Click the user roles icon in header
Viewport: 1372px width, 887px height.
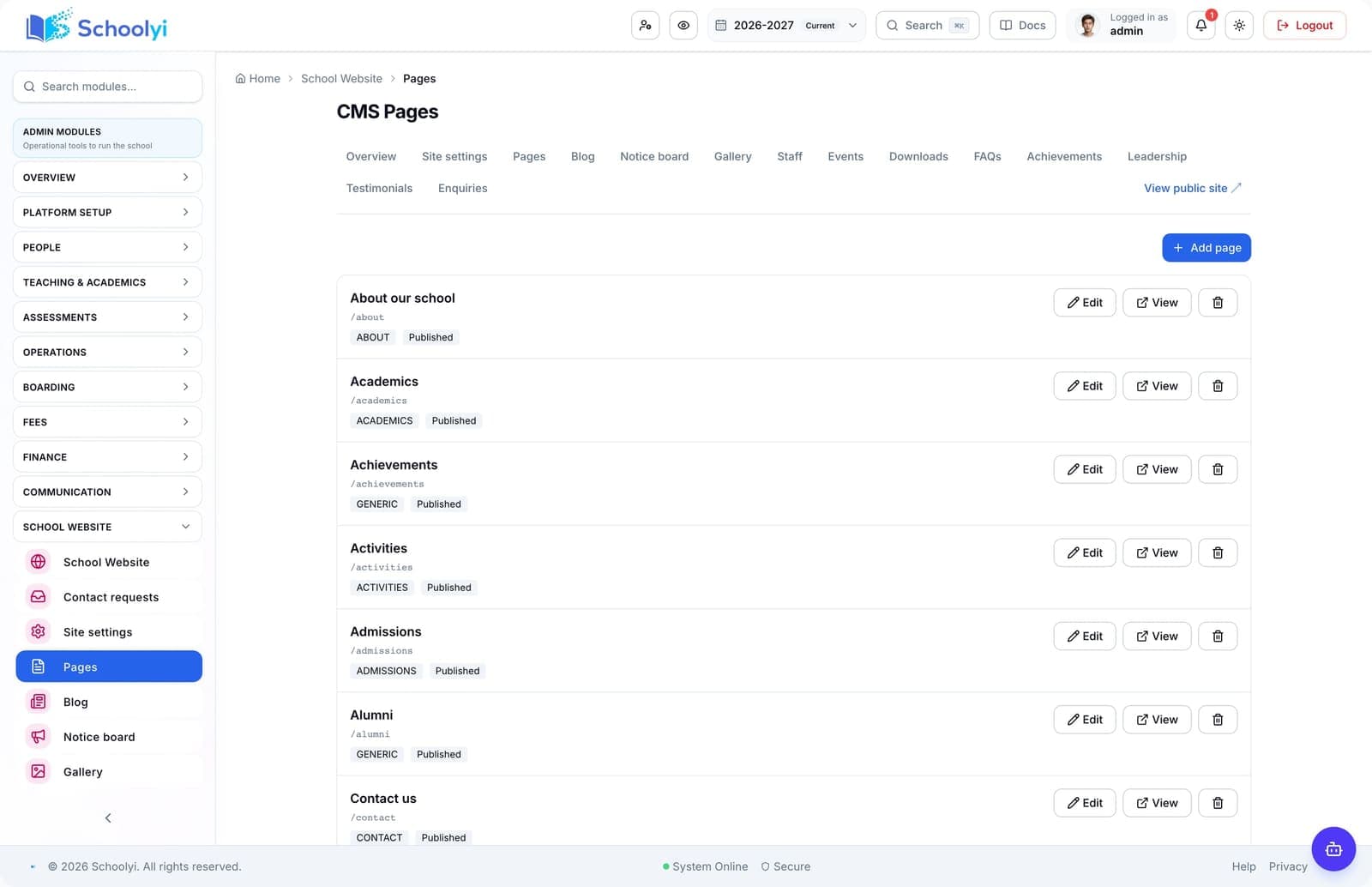click(645, 26)
